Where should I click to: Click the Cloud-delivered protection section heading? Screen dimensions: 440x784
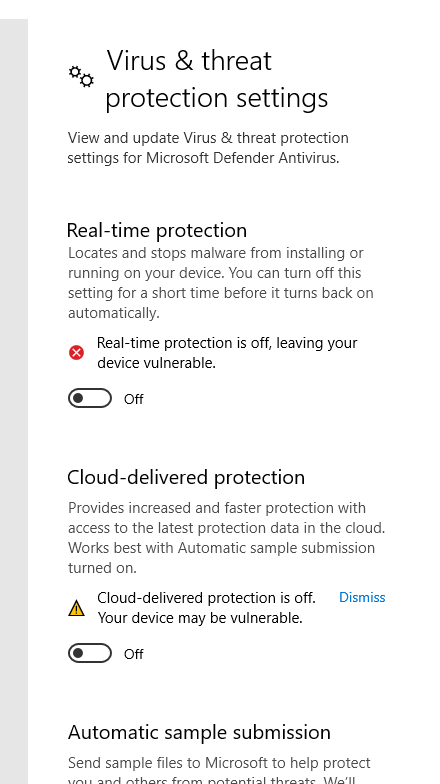click(x=186, y=478)
